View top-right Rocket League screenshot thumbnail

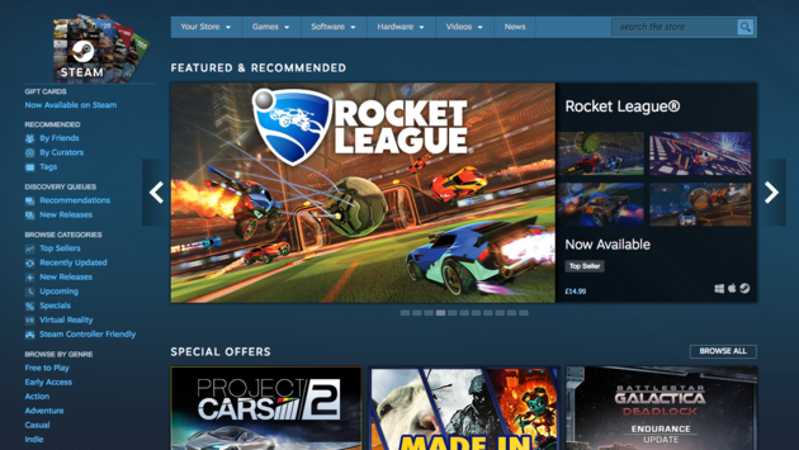[x=700, y=153]
